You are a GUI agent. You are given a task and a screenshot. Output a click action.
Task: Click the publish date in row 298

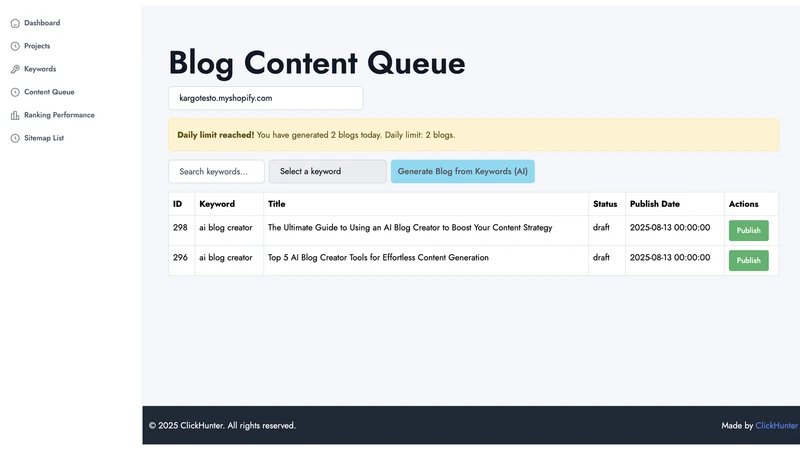tap(670, 228)
